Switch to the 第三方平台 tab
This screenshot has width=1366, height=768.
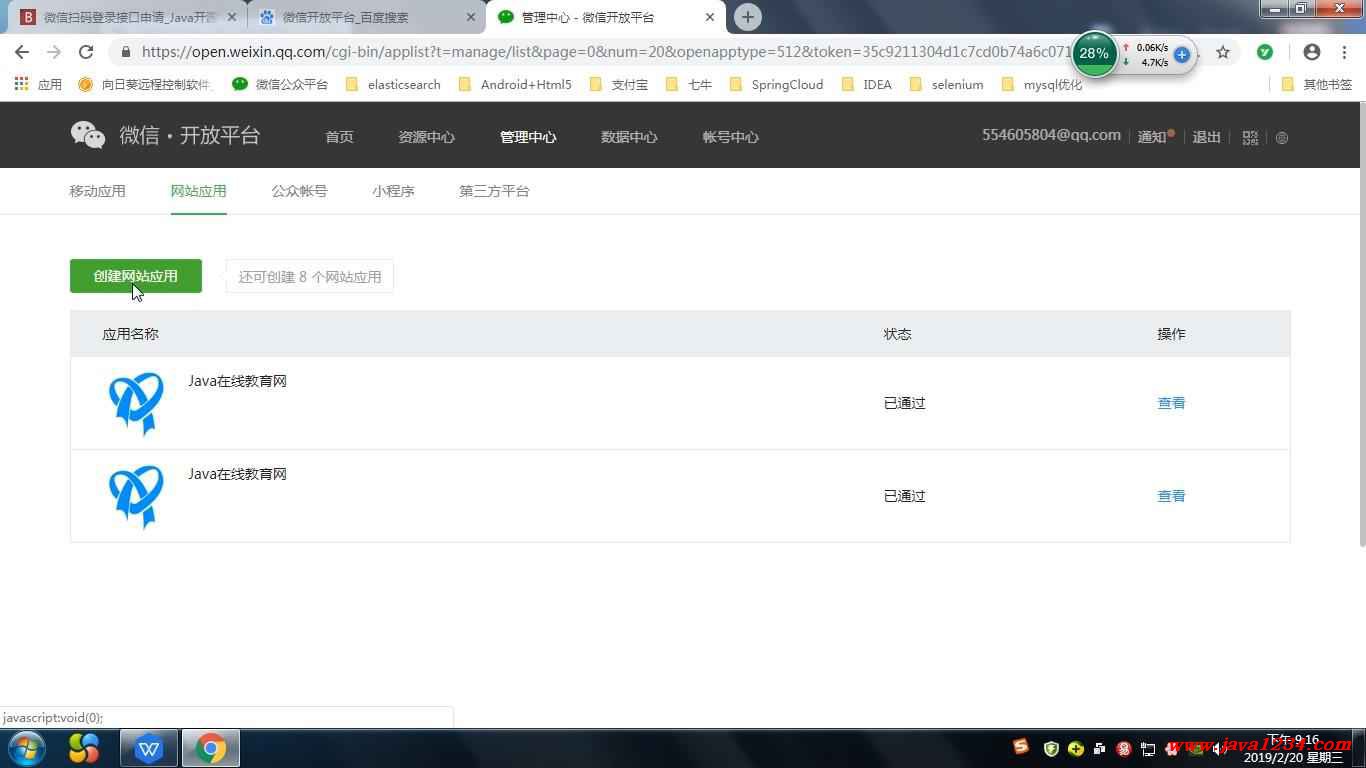pyautogui.click(x=494, y=191)
